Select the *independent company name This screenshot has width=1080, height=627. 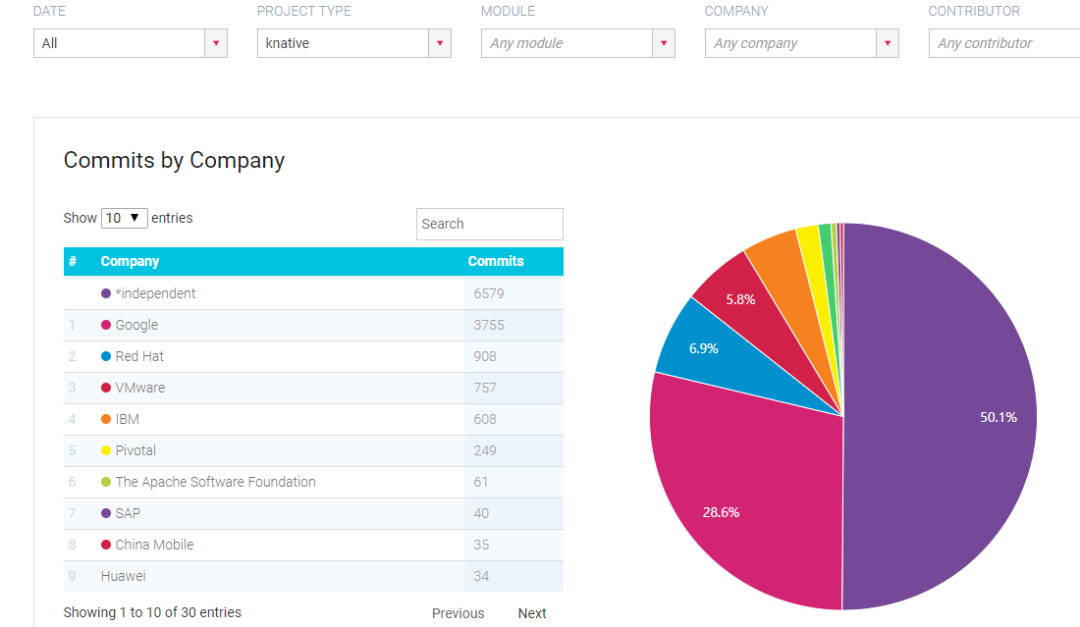pyautogui.click(x=155, y=294)
